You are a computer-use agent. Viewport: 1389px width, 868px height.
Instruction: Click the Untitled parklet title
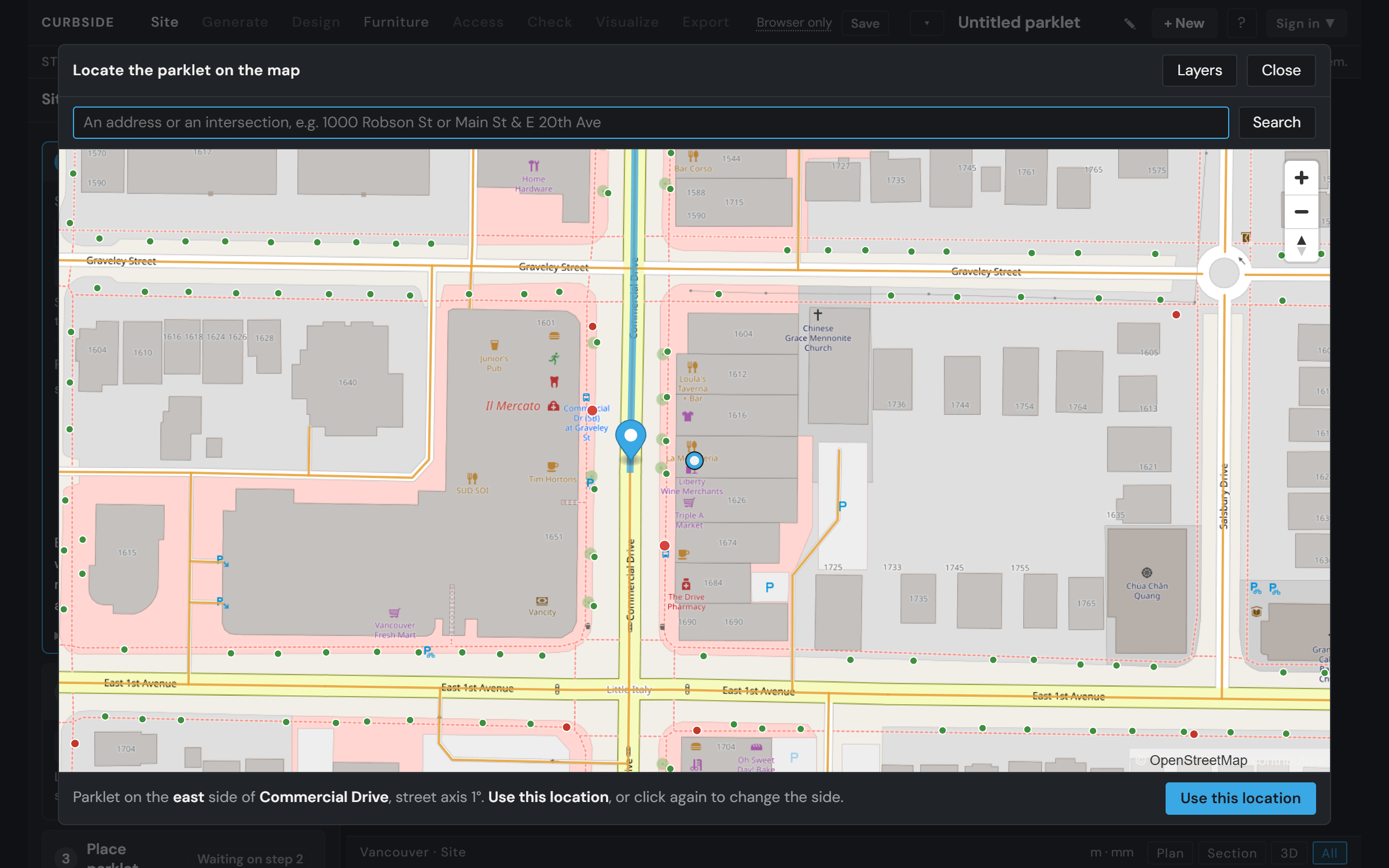pyautogui.click(x=1019, y=23)
